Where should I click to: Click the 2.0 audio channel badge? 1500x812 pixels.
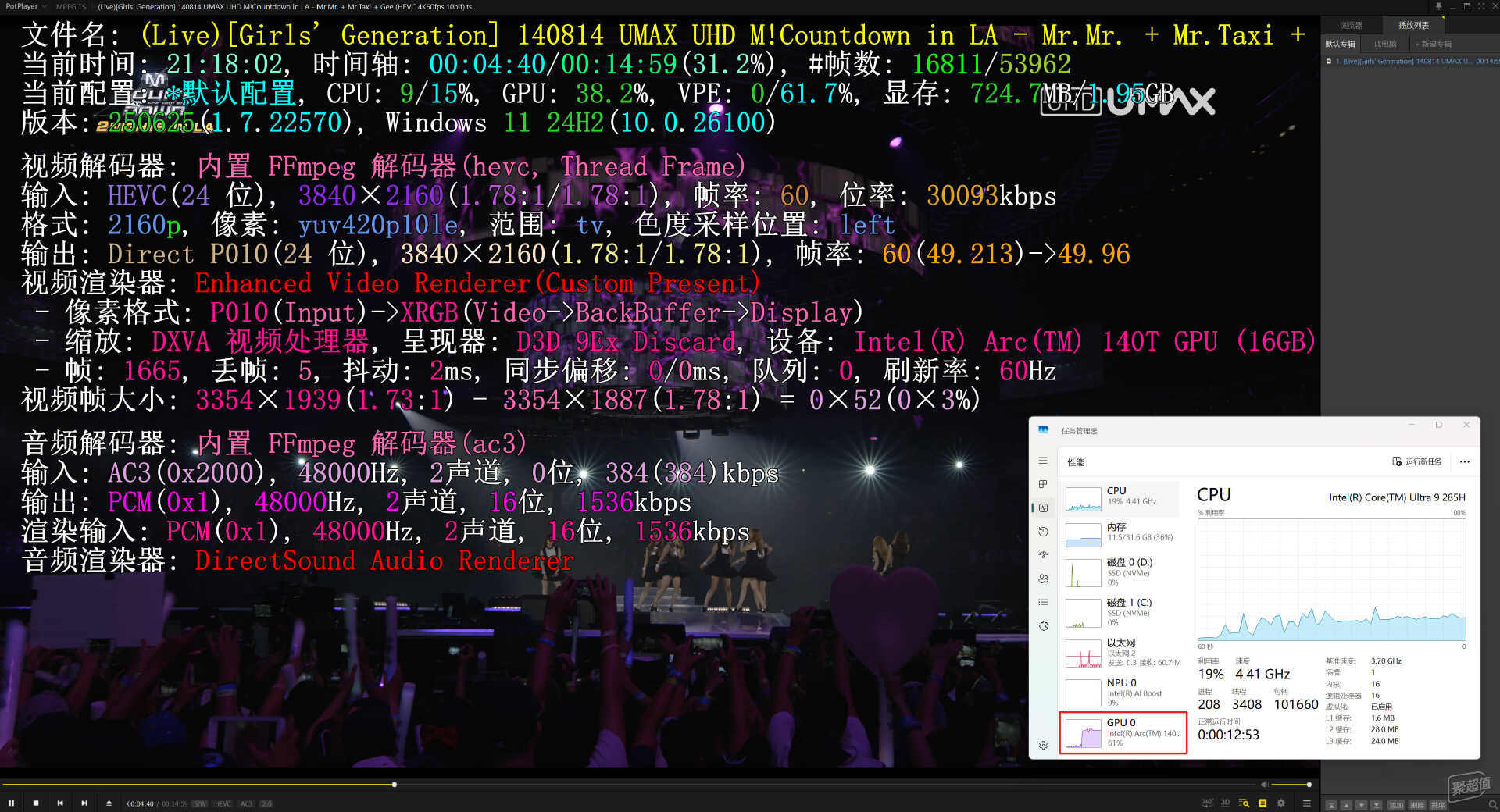(x=266, y=803)
